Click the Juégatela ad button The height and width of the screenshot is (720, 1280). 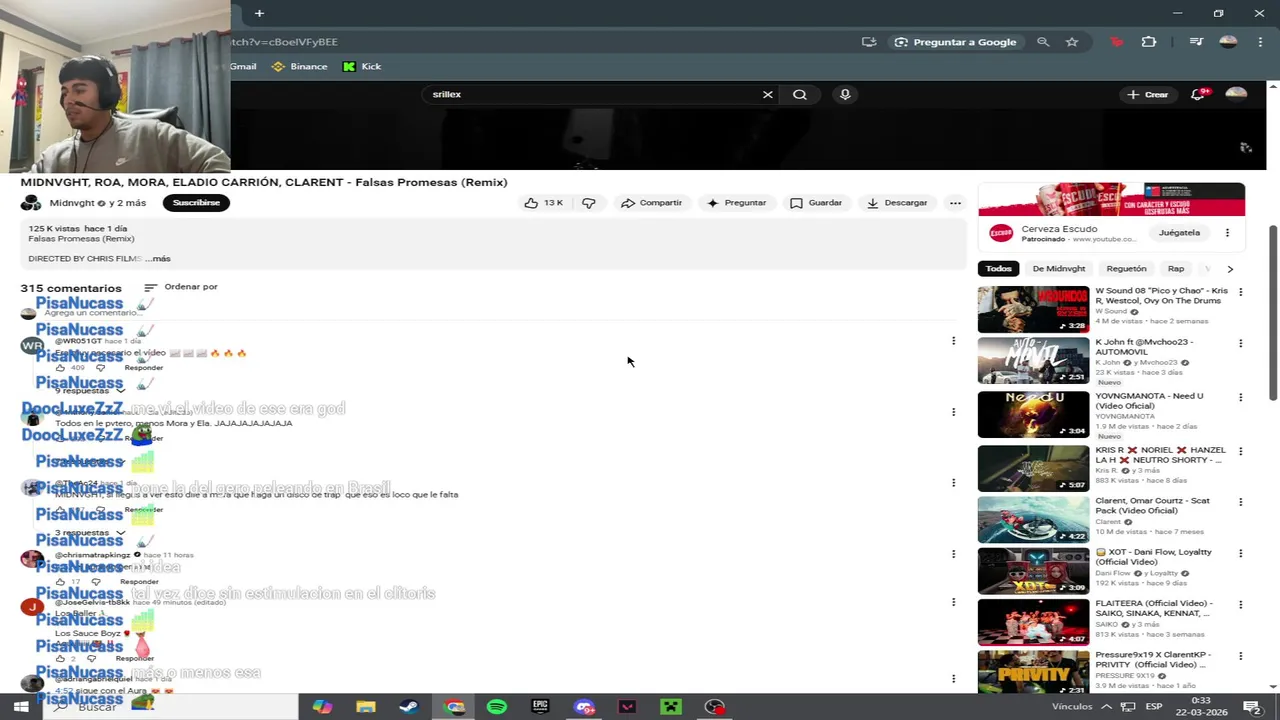pyautogui.click(x=1179, y=233)
